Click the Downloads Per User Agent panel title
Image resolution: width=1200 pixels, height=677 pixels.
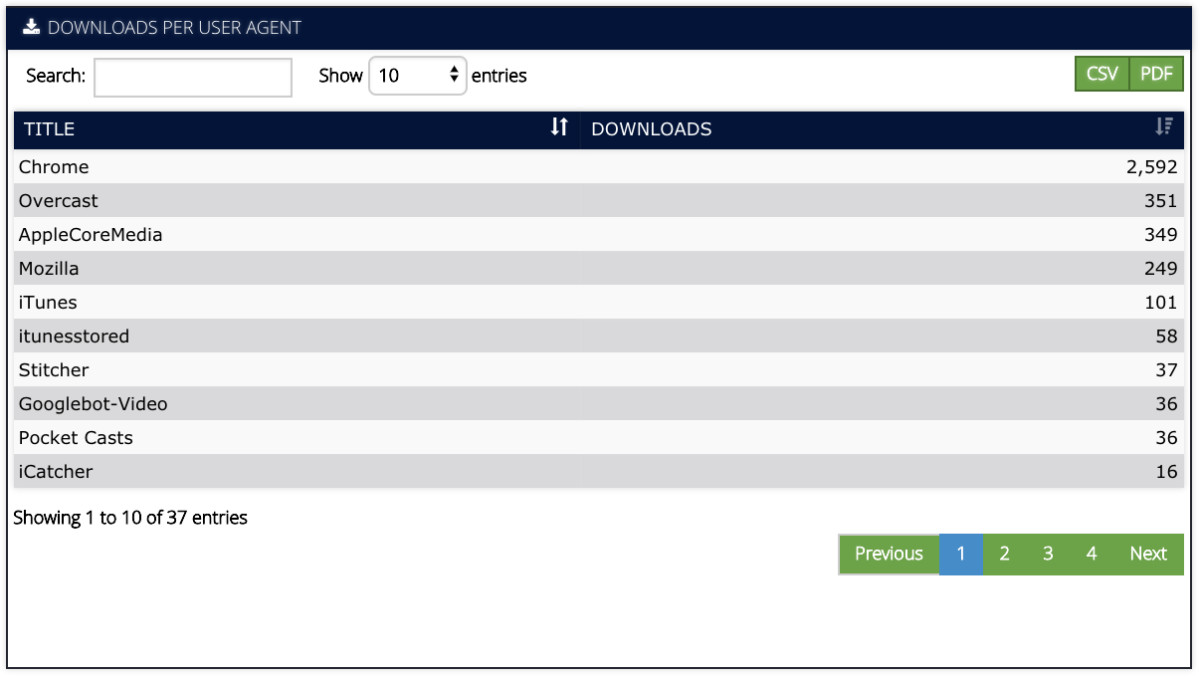point(174,28)
